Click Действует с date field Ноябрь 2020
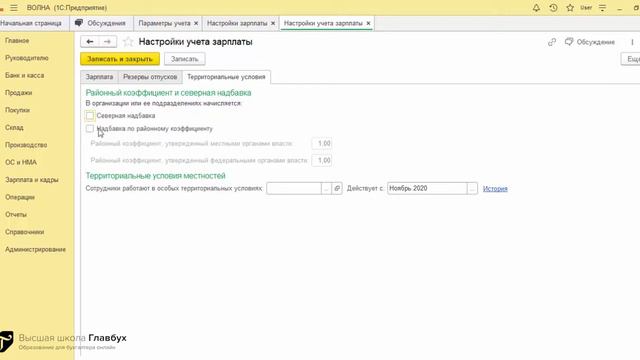 pos(427,188)
